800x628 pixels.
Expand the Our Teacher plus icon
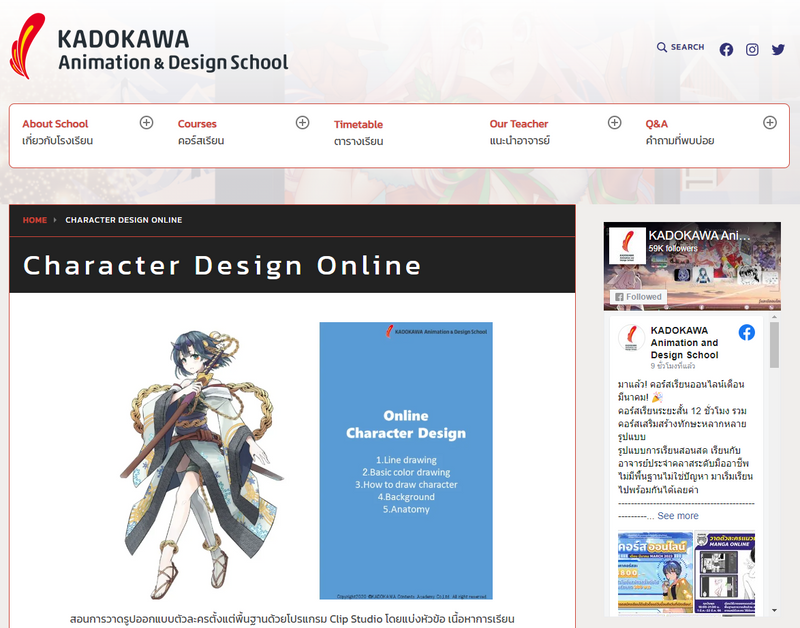tap(614, 122)
